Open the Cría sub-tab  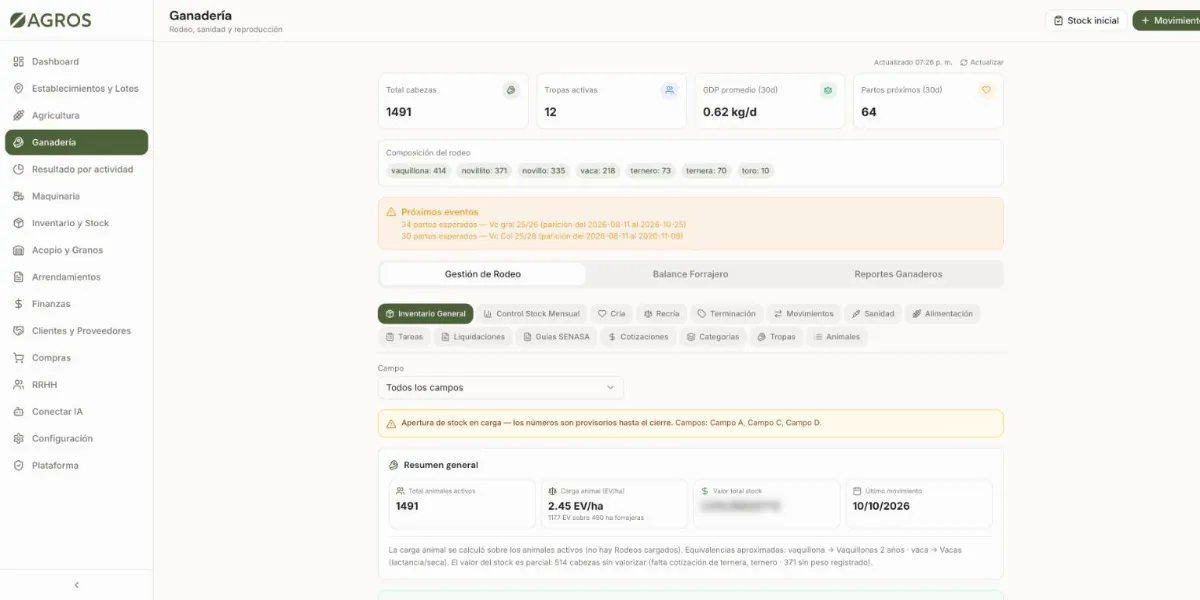612,314
